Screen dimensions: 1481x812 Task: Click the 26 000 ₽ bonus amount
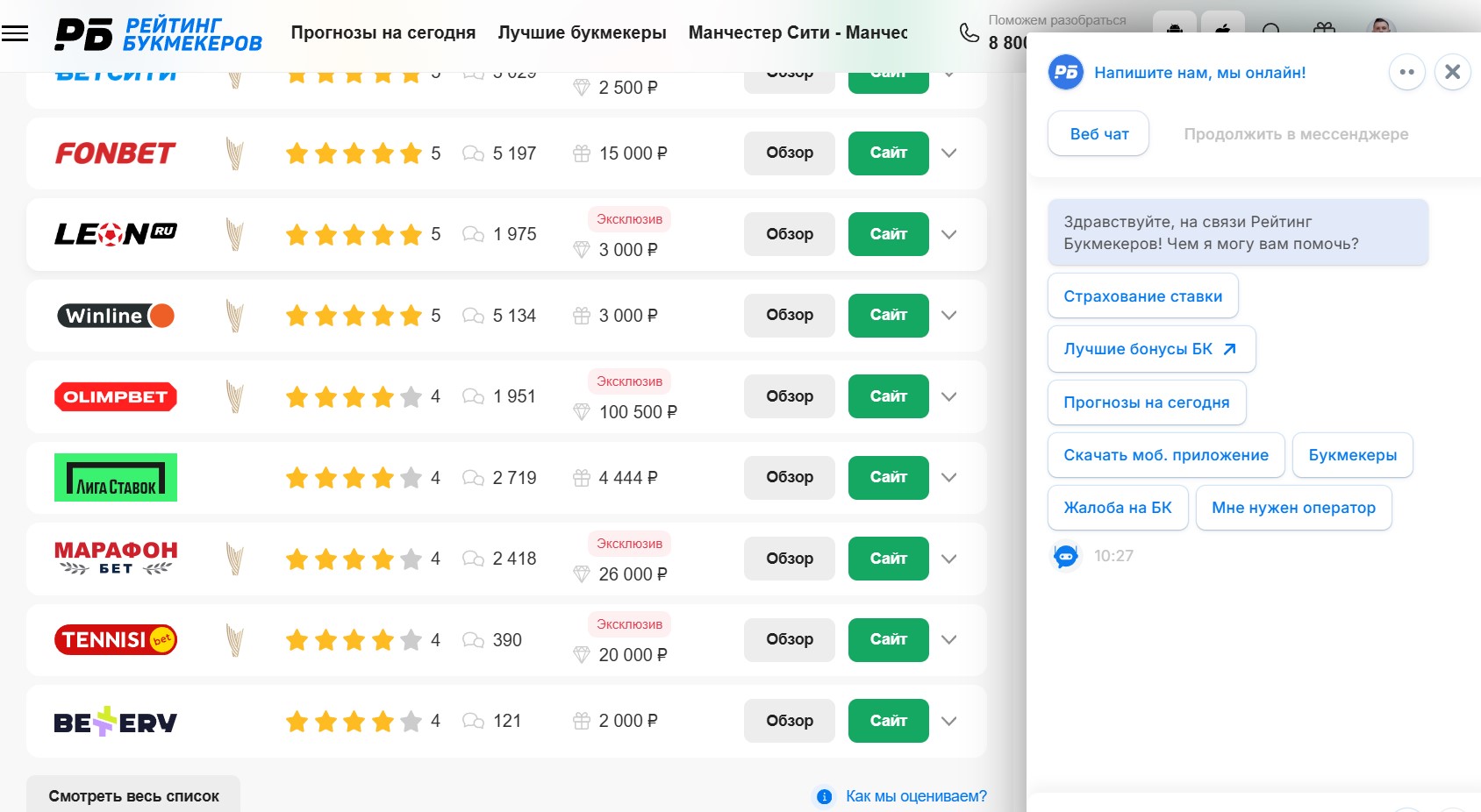[633, 574]
